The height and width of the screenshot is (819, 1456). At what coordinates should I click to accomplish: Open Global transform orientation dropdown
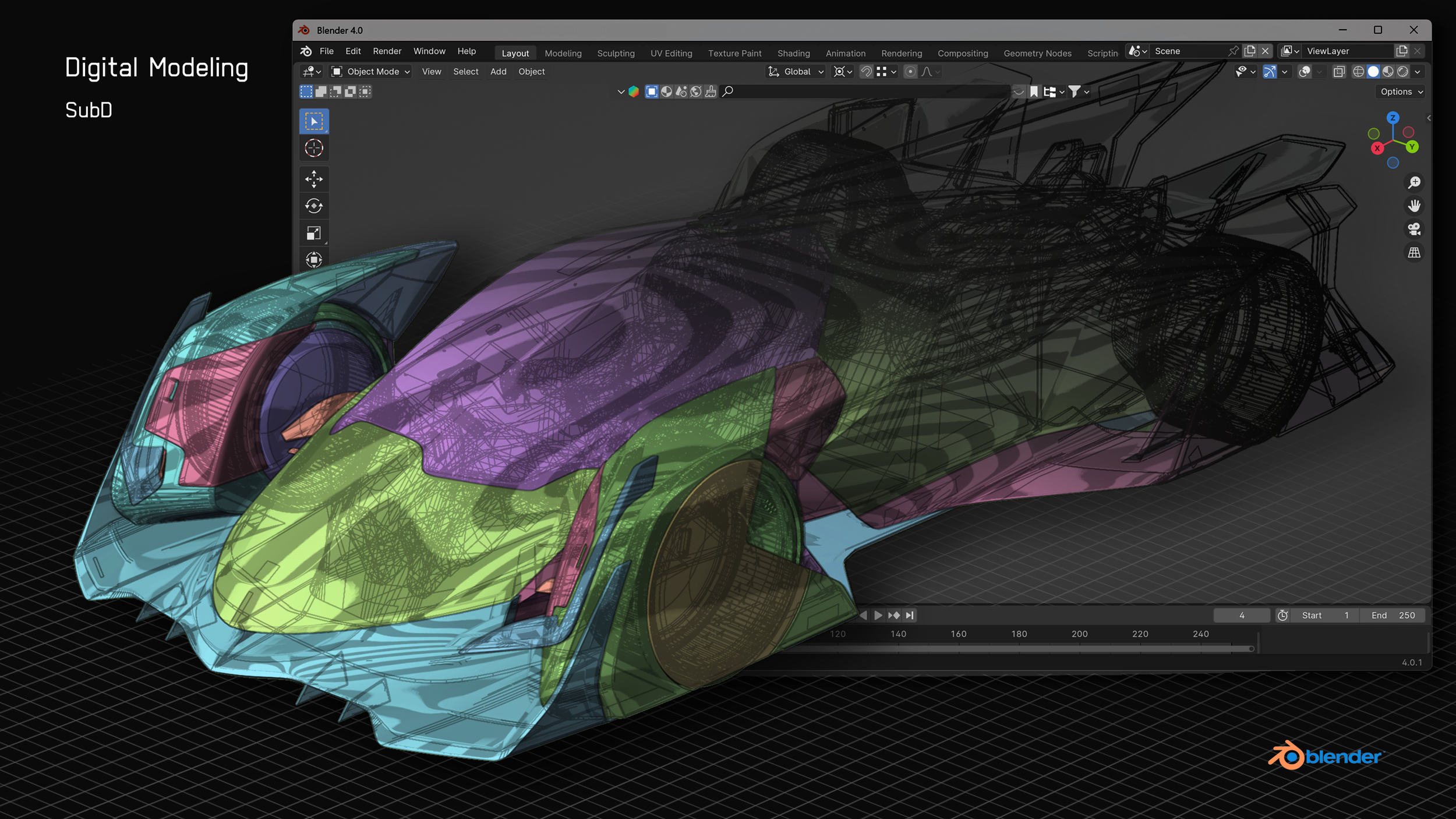tap(796, 72)
